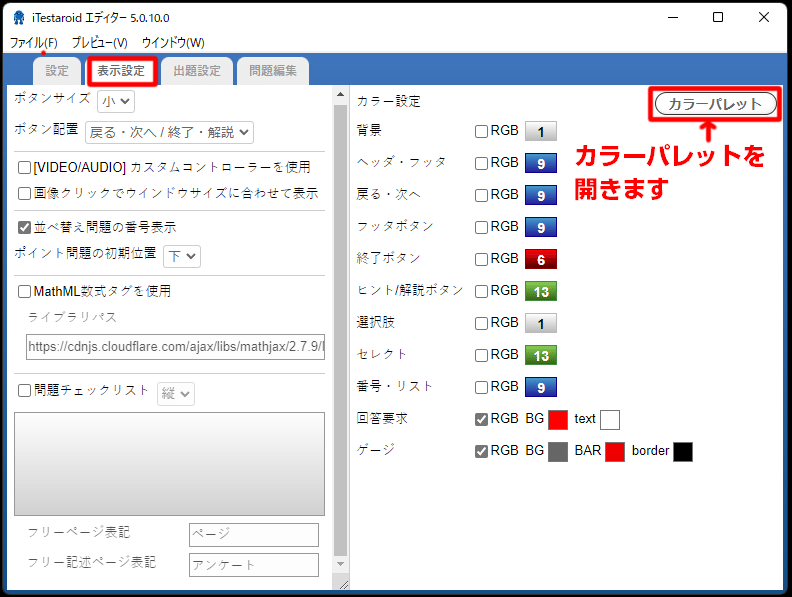This screenshot has height=597, width=792.
Task: Click 番号・リスト blue color 9 swatch
Action: 541,387
